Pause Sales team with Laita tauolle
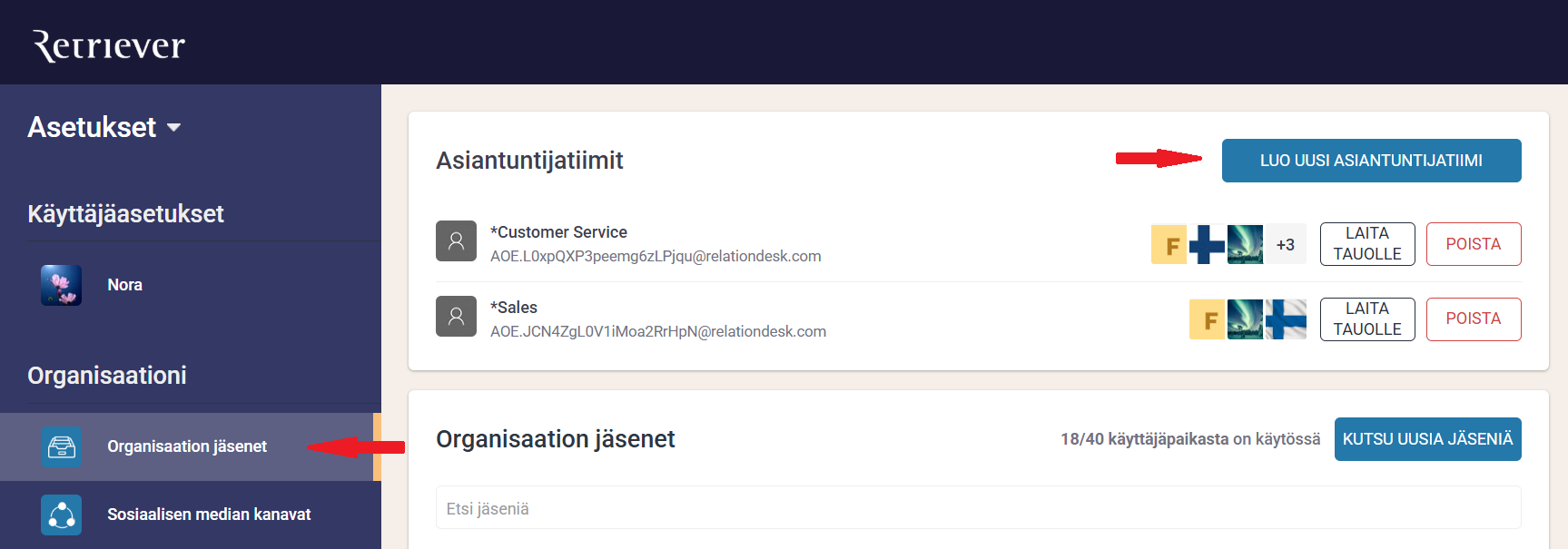 click(1366, 319)
